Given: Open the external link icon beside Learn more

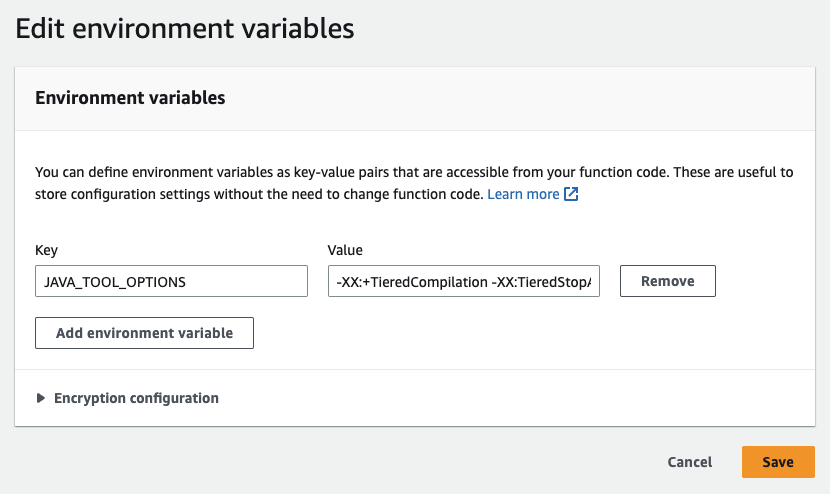Looking at the screenshot, I should pyautogui.click(x=571, y=194).
